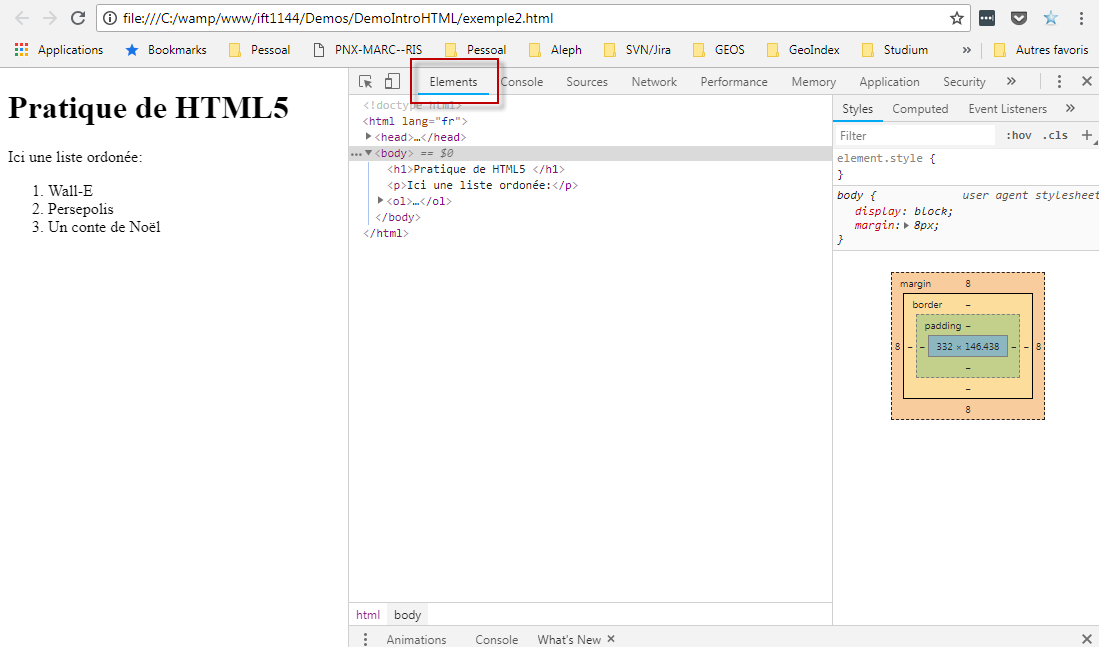Open the Performance tab
Image resolution: width=1099 pixels, height=647 pixels.
(734, 82)
